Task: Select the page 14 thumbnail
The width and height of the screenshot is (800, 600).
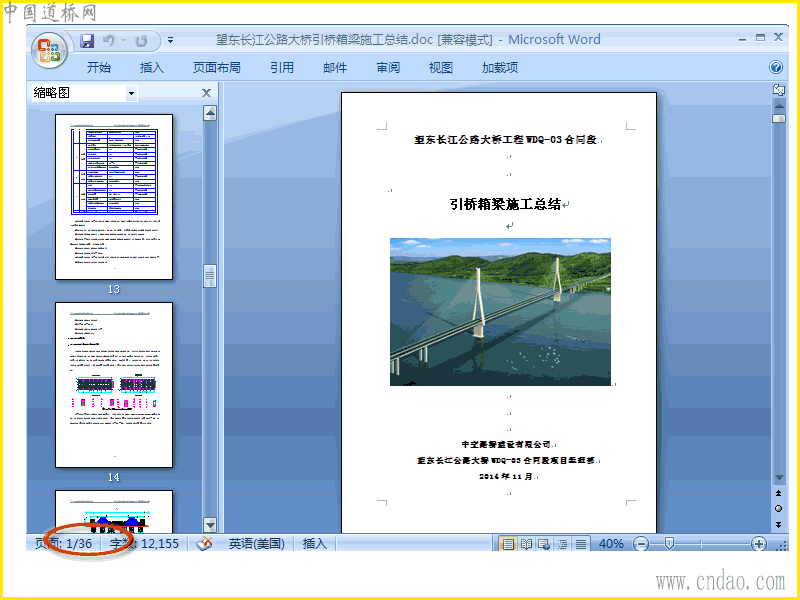Action: [x=114, y=385]
